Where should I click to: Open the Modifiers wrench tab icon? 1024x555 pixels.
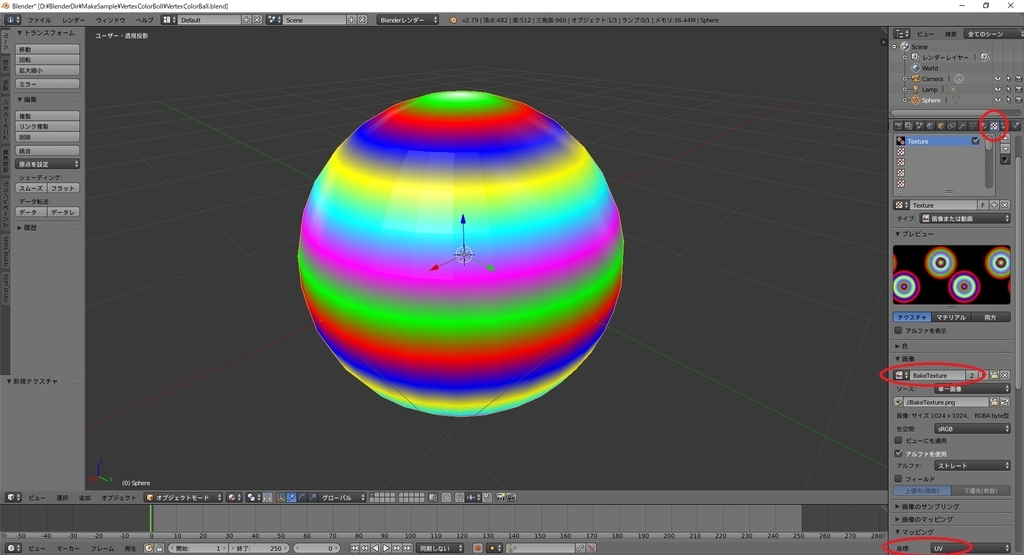coord(962,125)
